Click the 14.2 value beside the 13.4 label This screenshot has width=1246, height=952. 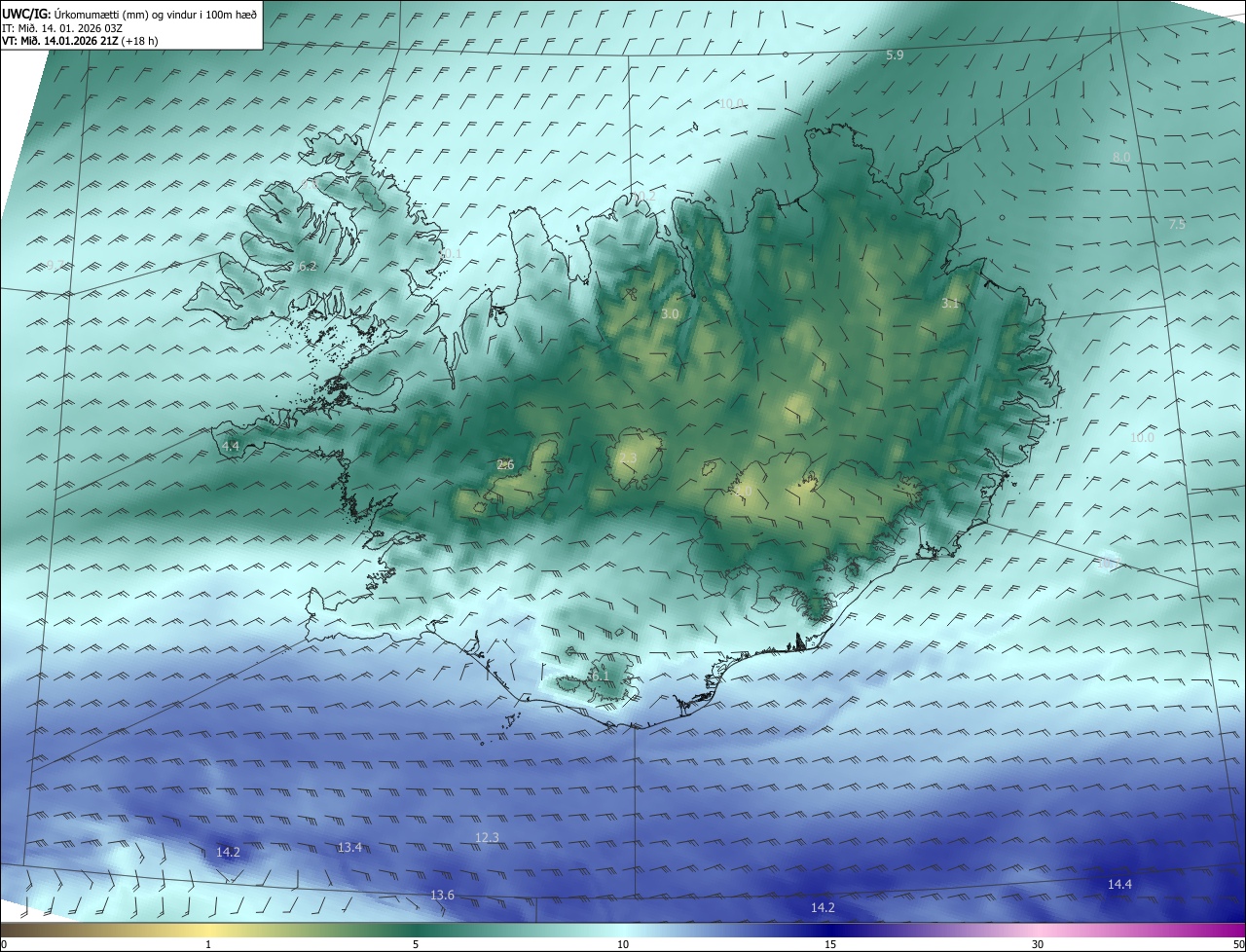[x=228, y=852]
